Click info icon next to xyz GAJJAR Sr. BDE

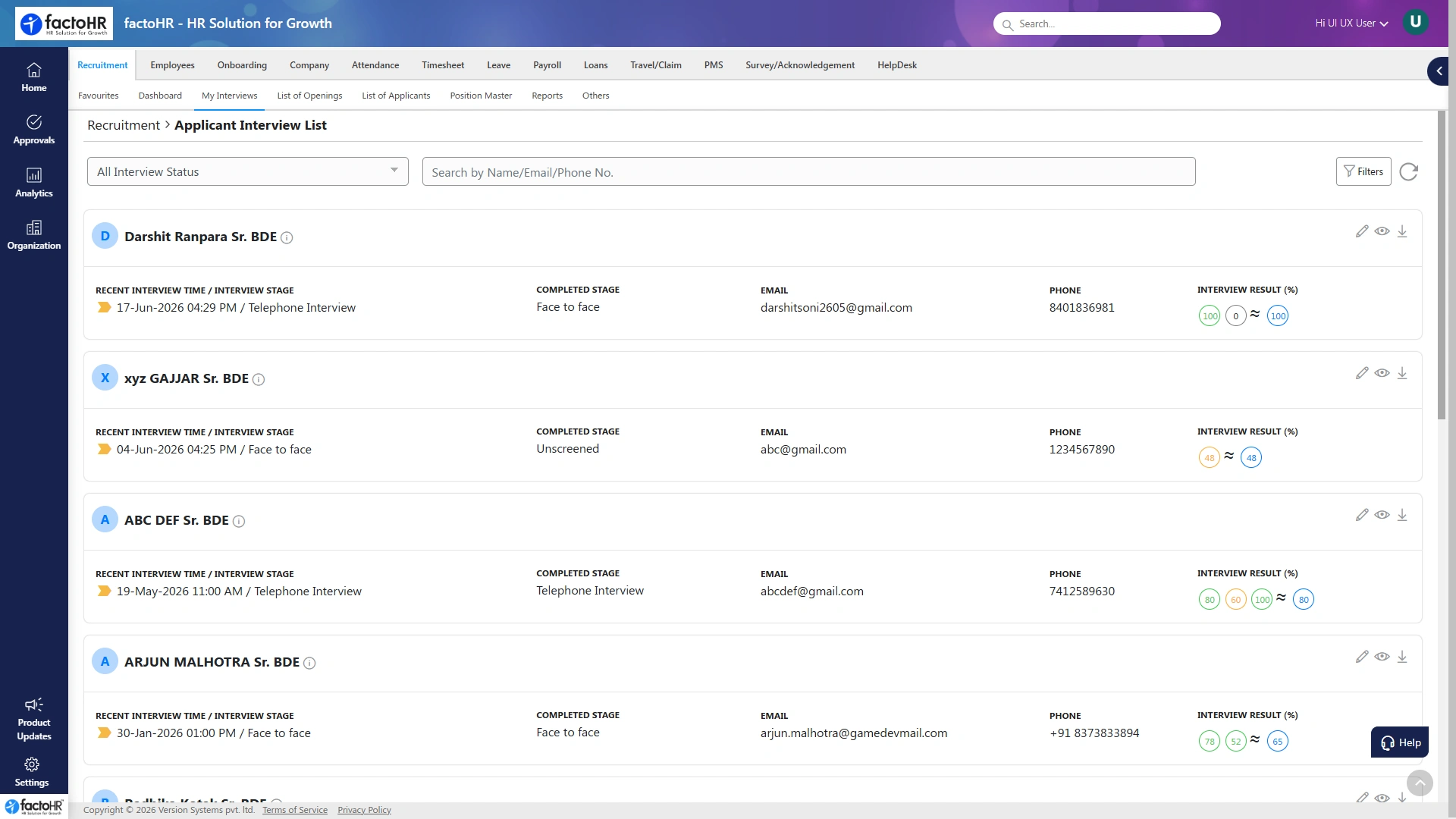pyautogui.click(x=259, y=379)
